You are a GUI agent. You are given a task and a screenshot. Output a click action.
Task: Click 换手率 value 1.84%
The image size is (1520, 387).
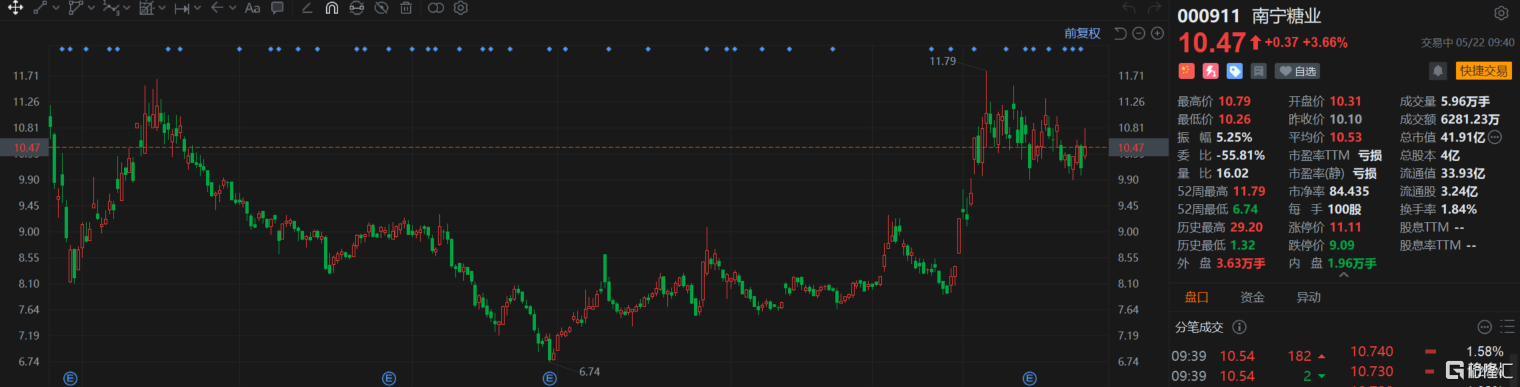tap(1458, 209)
